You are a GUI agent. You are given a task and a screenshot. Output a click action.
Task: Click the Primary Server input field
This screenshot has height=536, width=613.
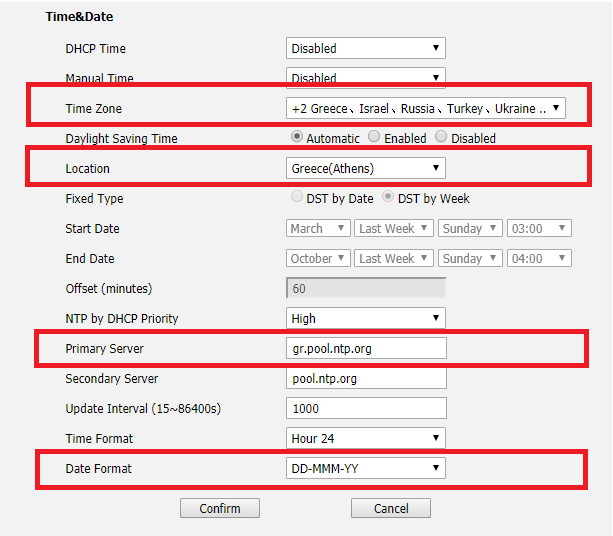click(365, 348)
